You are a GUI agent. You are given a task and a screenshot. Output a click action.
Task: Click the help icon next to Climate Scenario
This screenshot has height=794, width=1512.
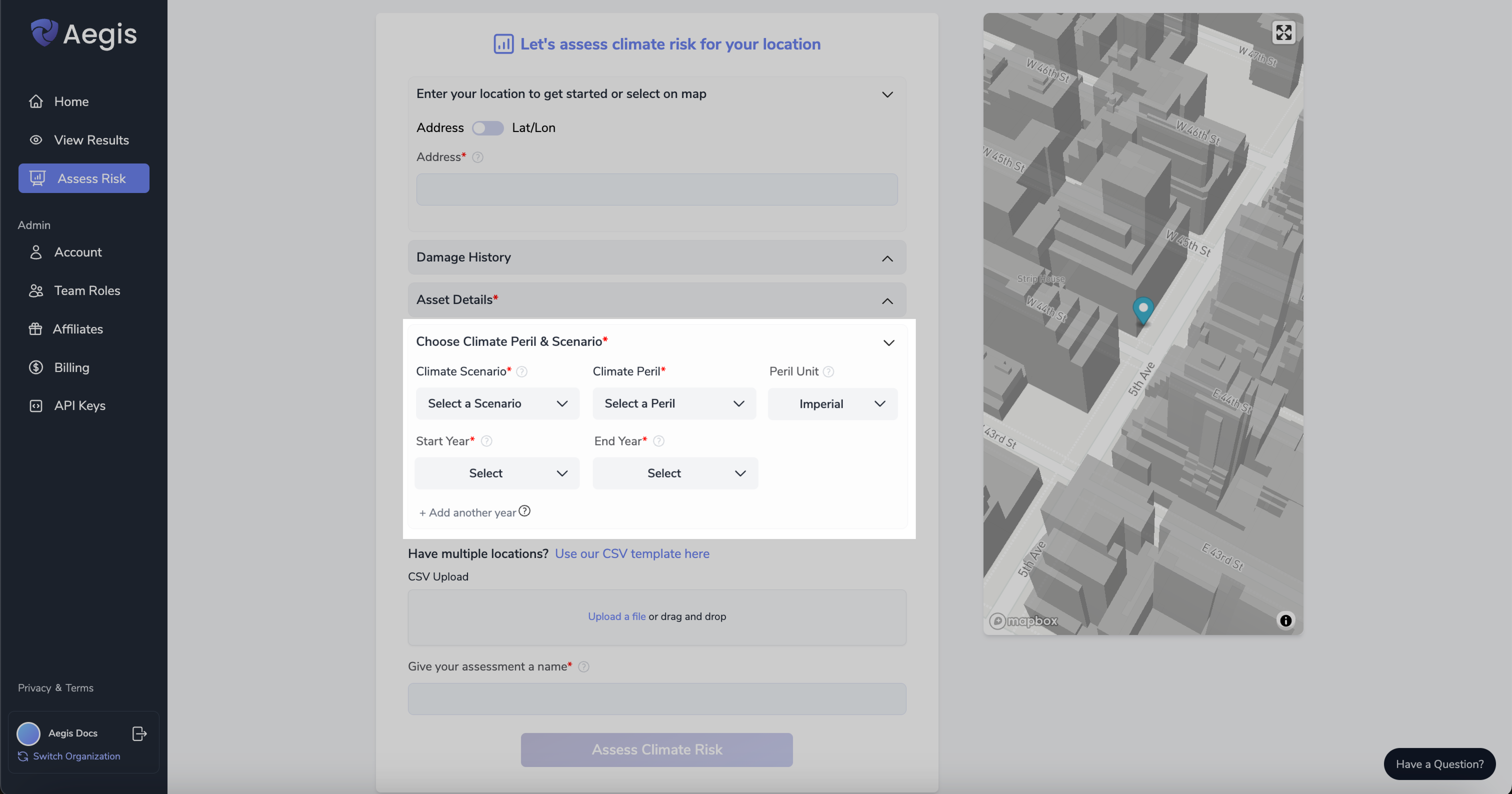(521, 371)
